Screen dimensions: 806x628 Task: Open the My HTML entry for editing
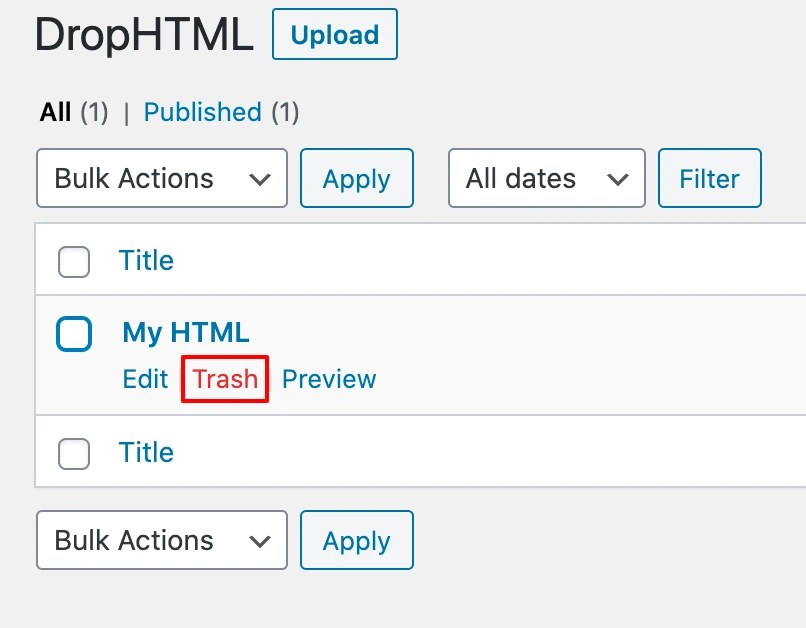(184, 332)
